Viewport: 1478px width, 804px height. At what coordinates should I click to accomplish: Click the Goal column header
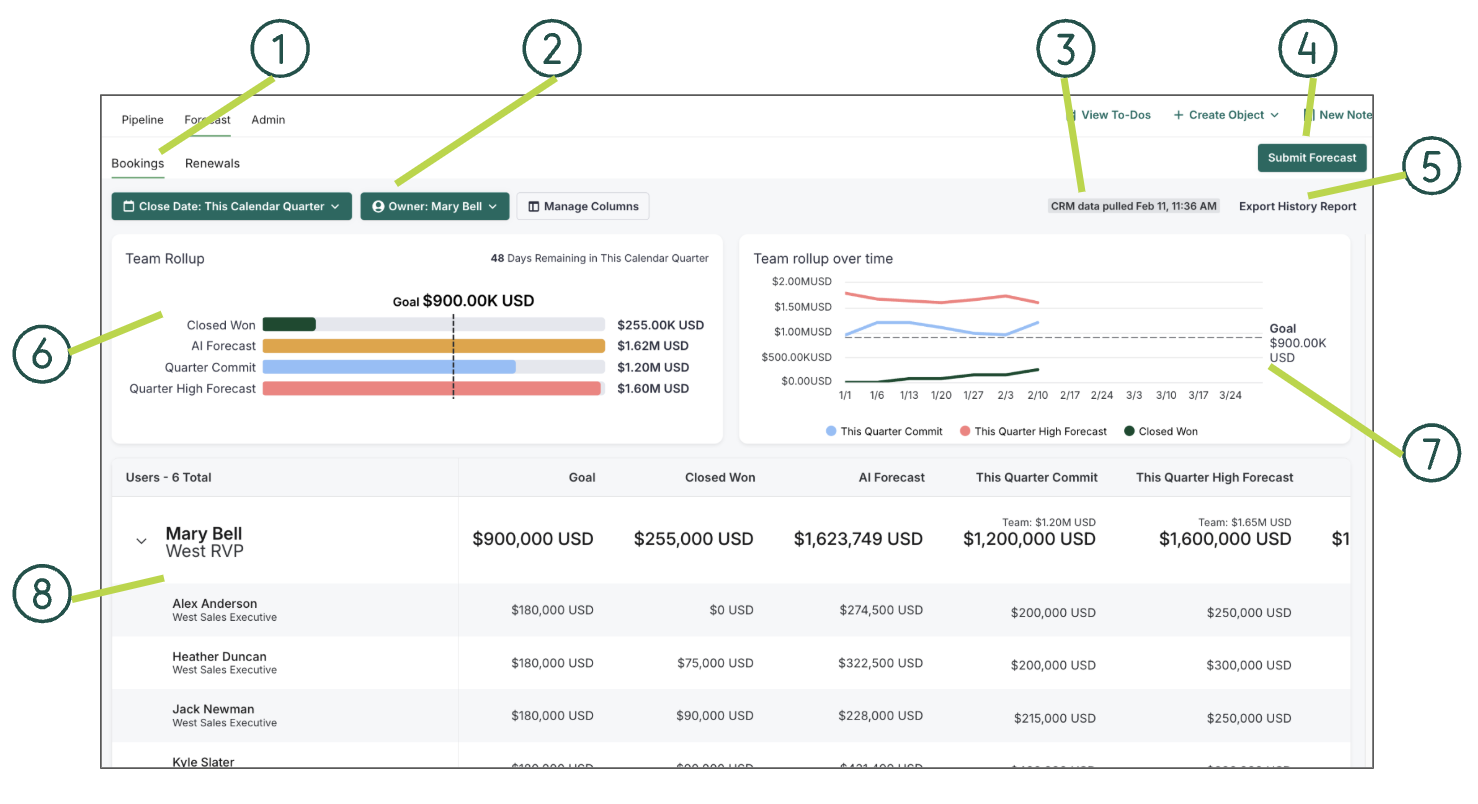[582, 477]
